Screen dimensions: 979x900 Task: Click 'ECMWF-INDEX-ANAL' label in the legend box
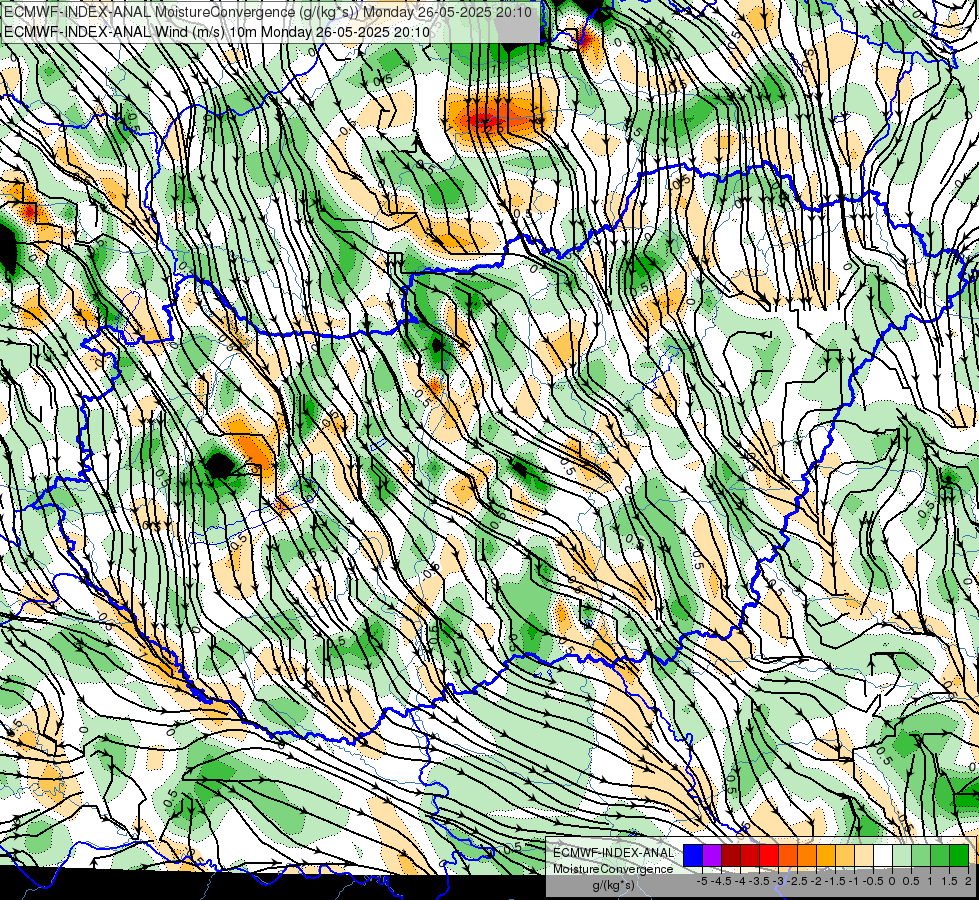coord(613,853)
